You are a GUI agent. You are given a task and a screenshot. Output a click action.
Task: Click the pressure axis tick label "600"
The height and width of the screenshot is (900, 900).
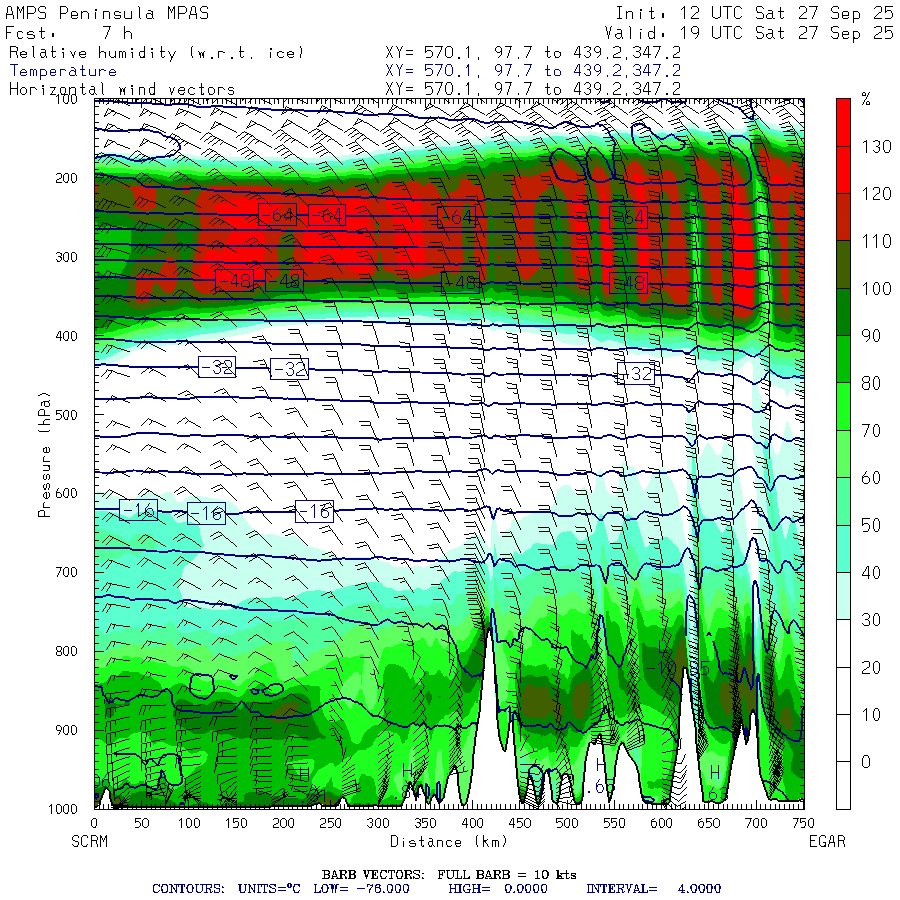tap(66, 493)
